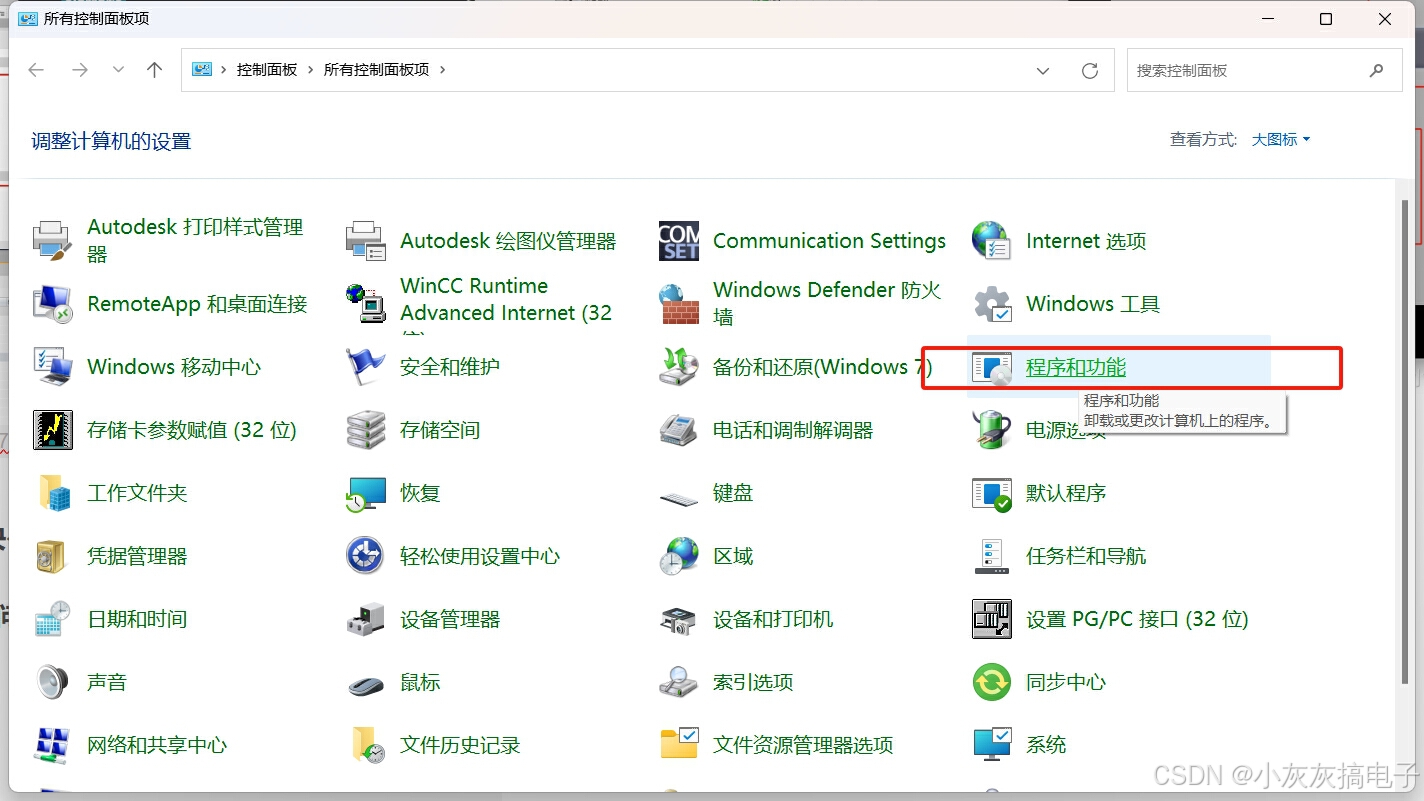Go forward with the right arrow
Viewport: 1424px width, 801px height.
tap(80, 70)
